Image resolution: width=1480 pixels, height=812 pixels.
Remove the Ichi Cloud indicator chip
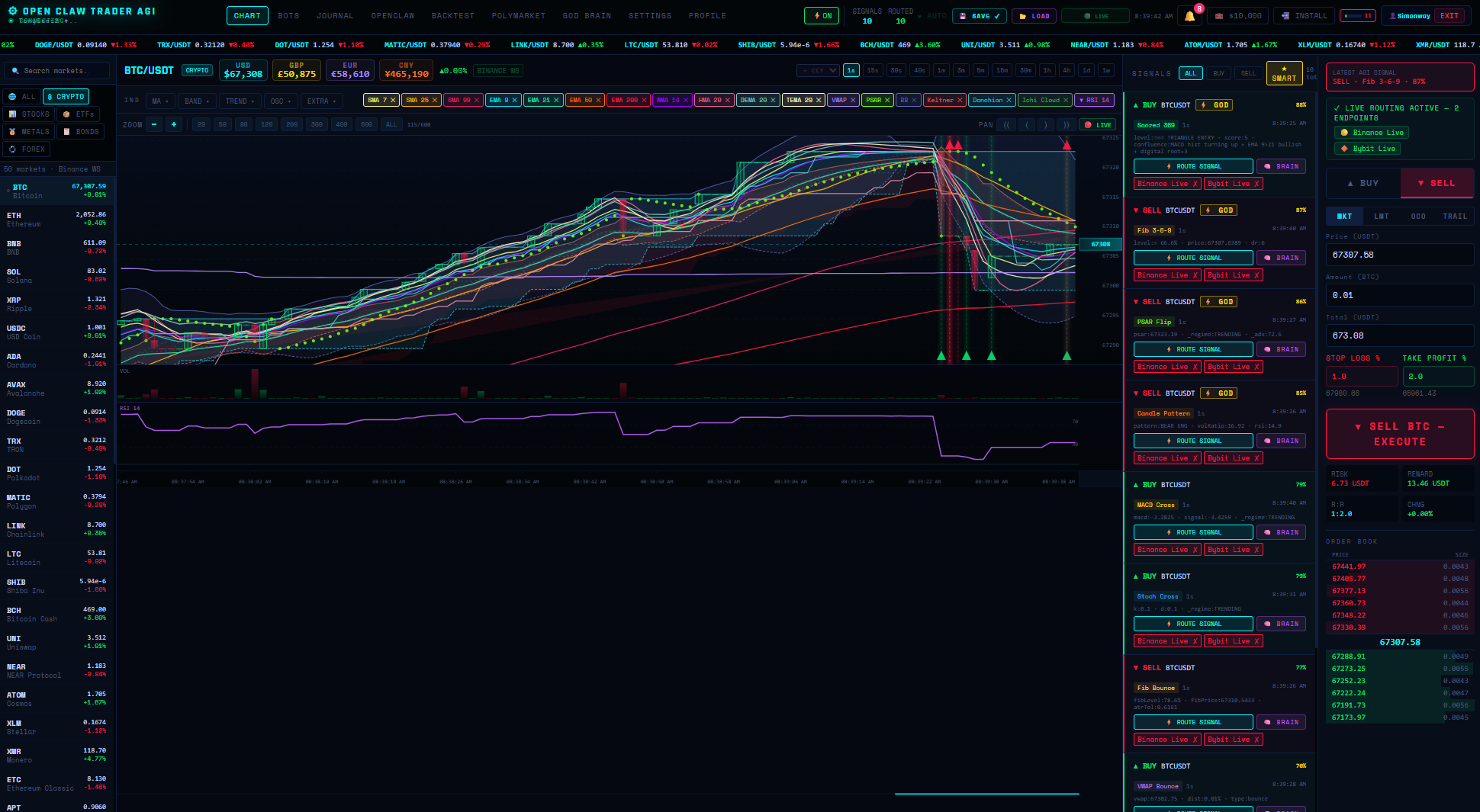(1066, 100)
